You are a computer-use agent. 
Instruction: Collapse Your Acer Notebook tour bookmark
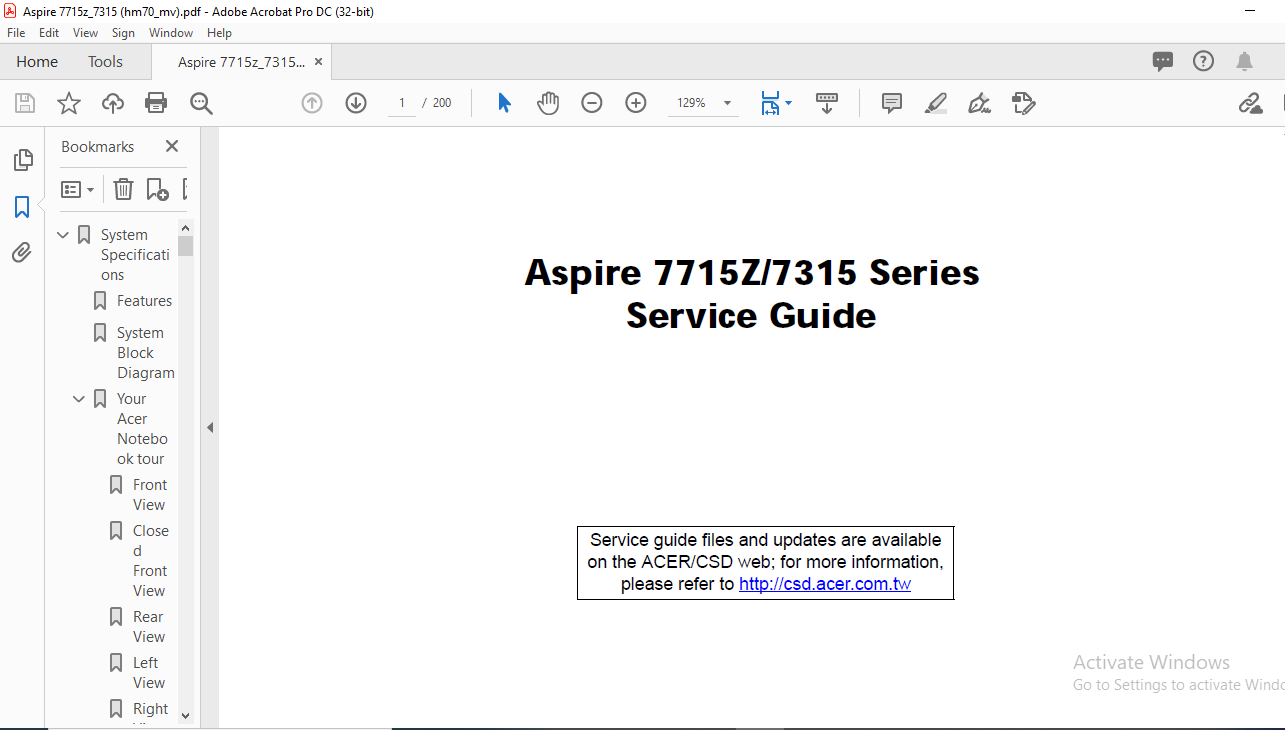coord(79,399)
